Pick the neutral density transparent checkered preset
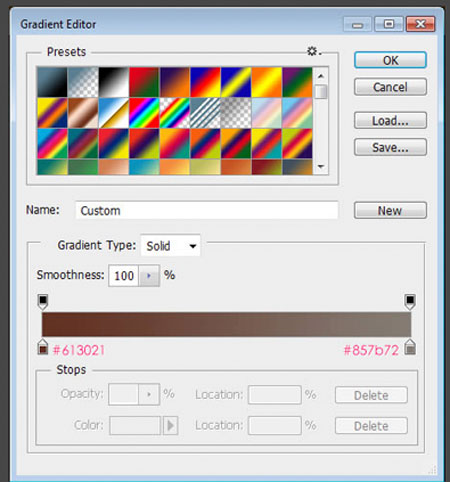The image size is (450, 482). [236, 113]
